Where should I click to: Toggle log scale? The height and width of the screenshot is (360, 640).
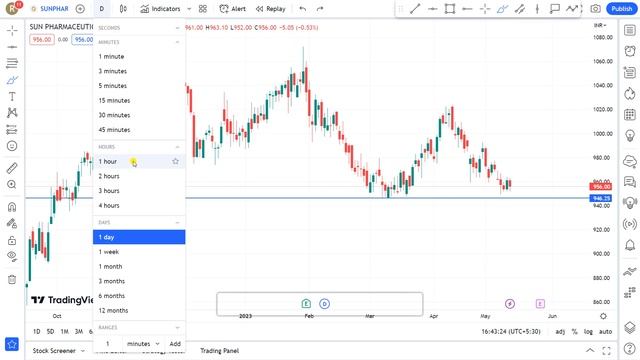click(588, 332)
